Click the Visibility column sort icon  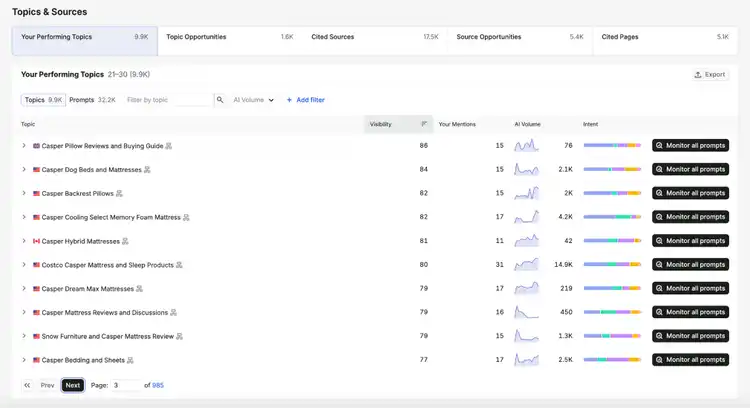click(x=424, y=124)
